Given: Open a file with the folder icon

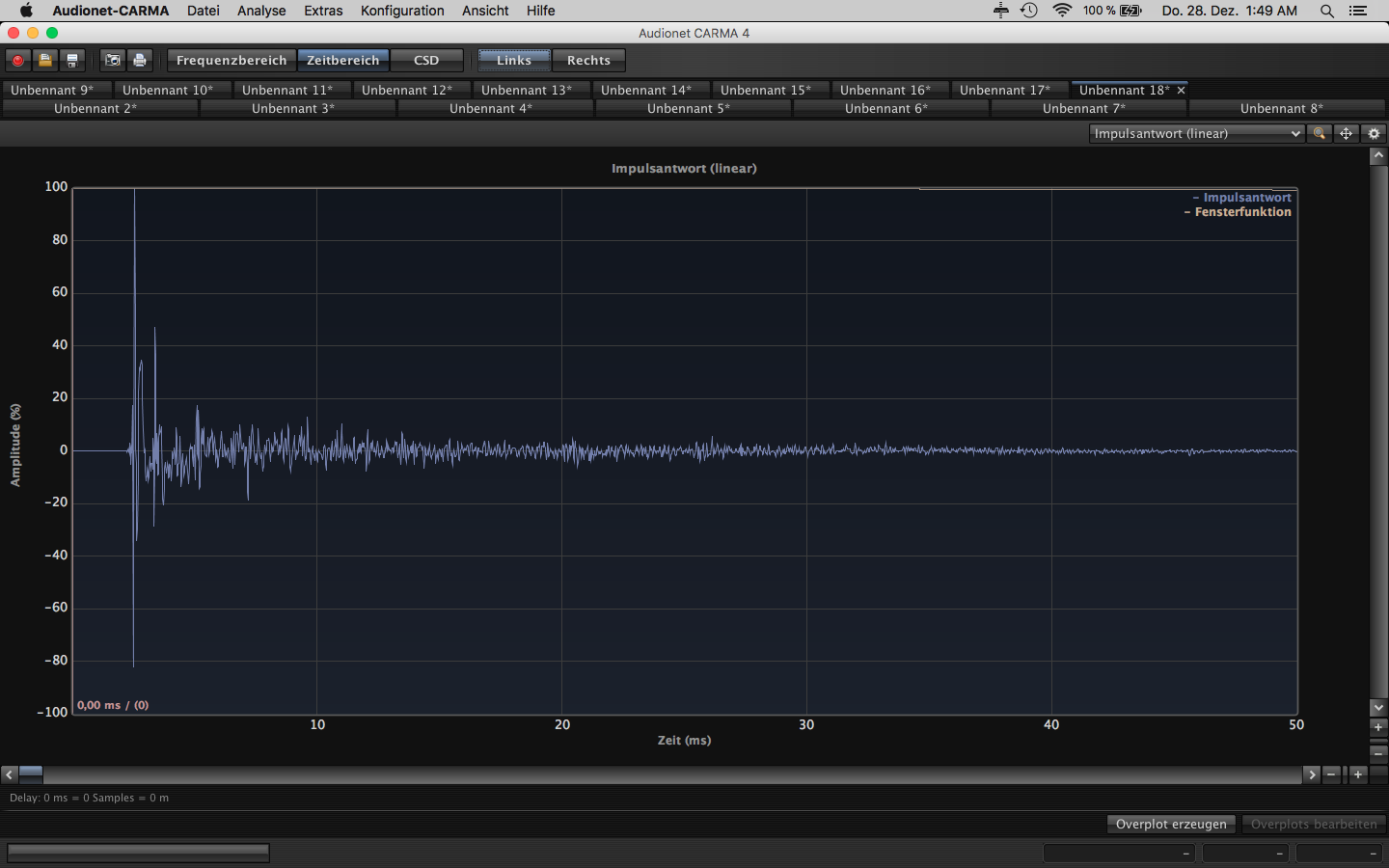Looking at the screenshot, I should (x=44, y=60).
